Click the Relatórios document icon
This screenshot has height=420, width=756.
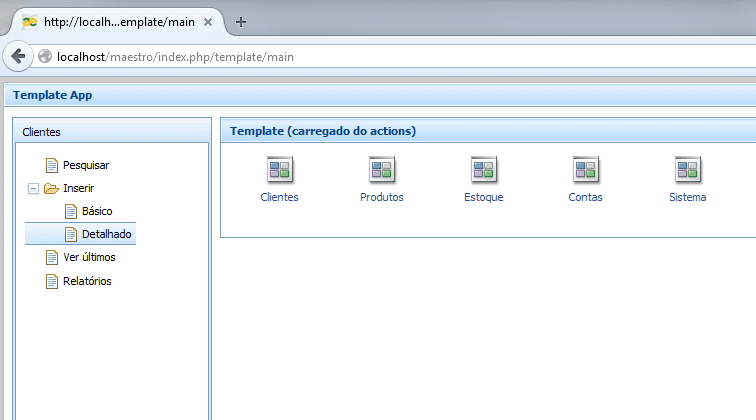52,281
